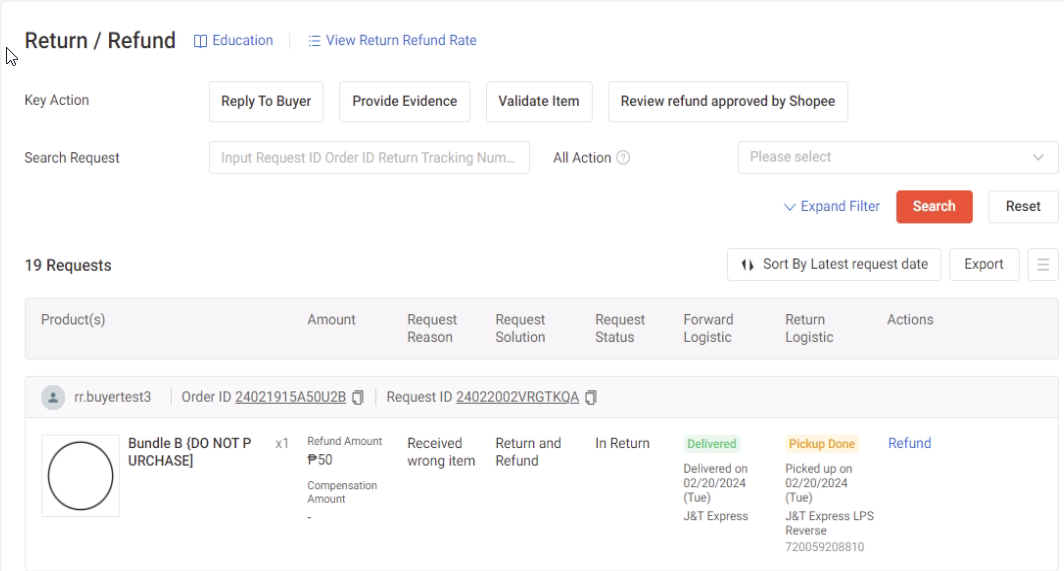Viewport: 1064px width, 571px height.
Task: Open the column settings list icon
Action: [x=1043, y=265]
